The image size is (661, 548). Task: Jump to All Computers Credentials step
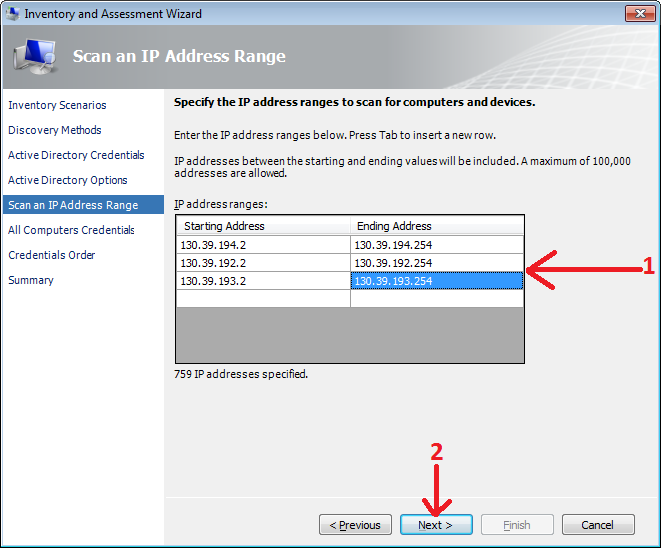71,230
